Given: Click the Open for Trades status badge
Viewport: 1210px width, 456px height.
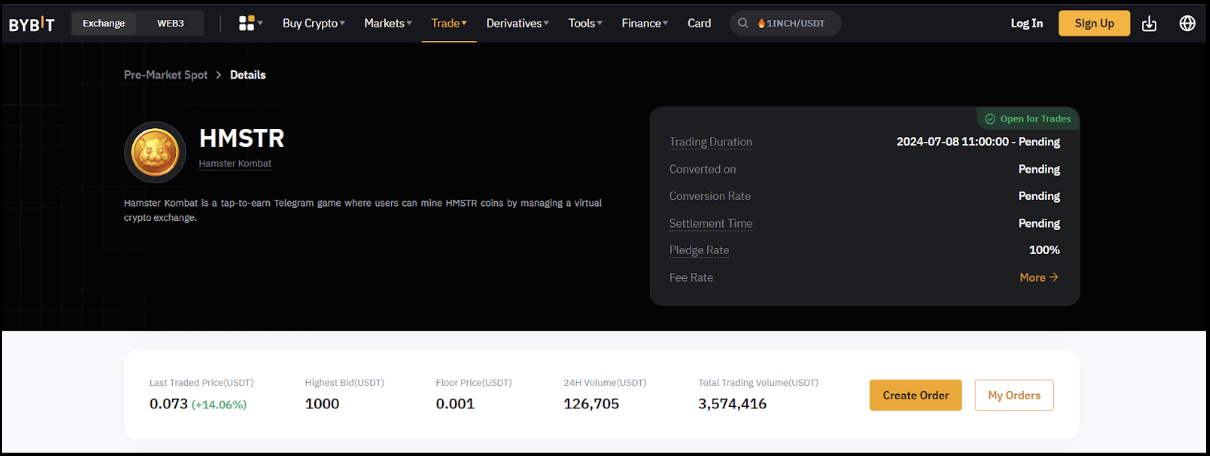Looking at the screenshot, I should tap(1027, 119).
